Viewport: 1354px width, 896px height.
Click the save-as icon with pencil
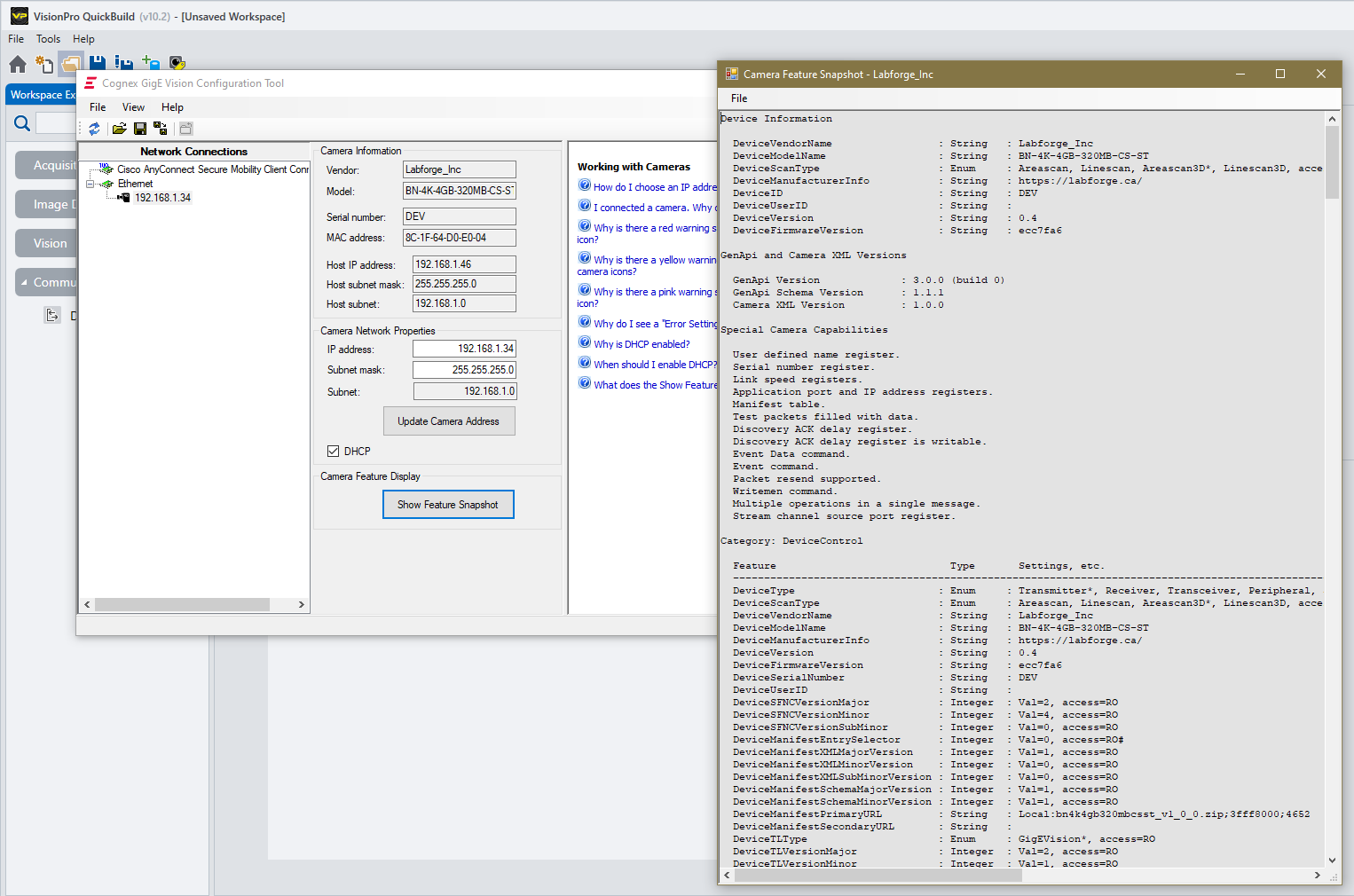(x=123, y=64)
